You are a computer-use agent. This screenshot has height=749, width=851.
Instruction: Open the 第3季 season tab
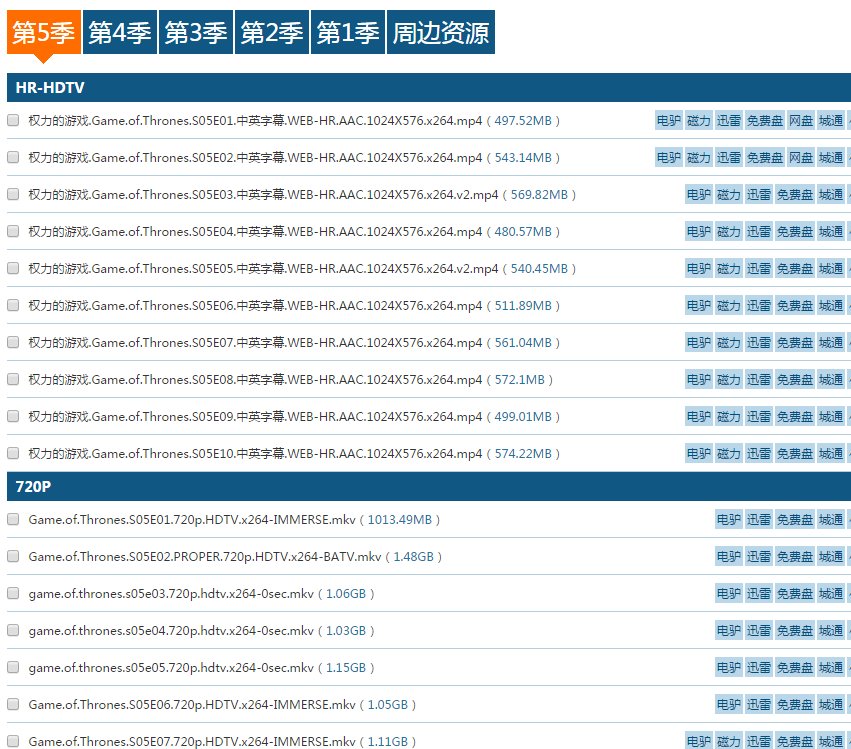click(x=195, y=34)
